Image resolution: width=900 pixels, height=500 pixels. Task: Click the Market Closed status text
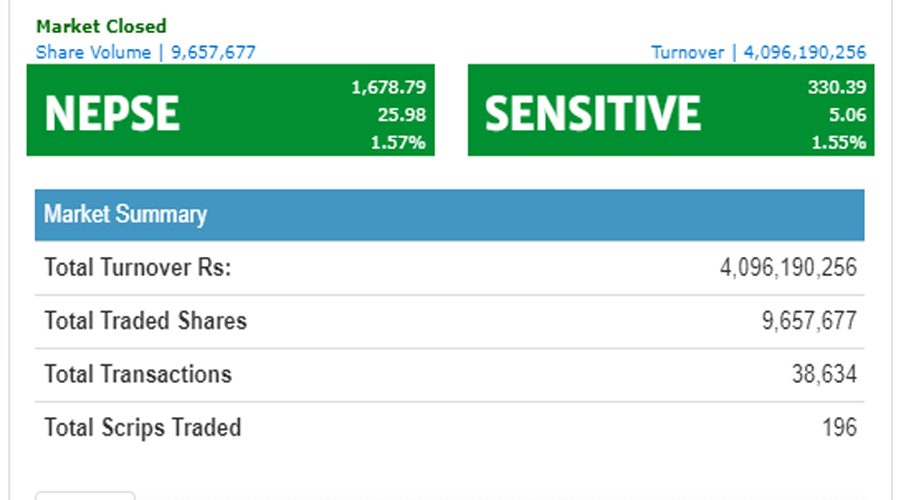101,26
